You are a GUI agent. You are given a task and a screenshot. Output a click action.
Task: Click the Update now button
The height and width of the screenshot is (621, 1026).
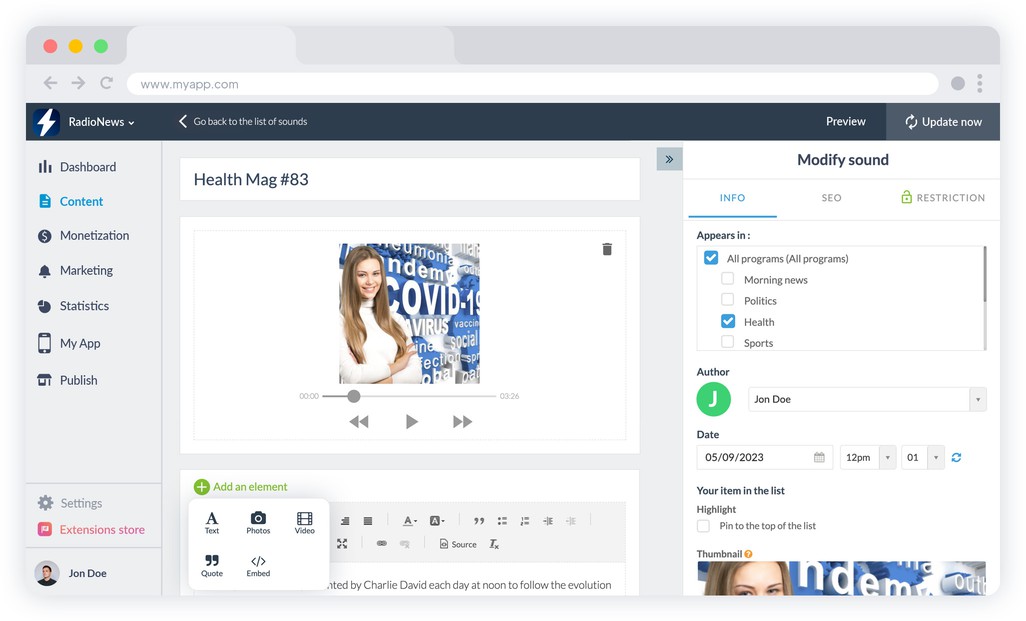click(943, 122)
